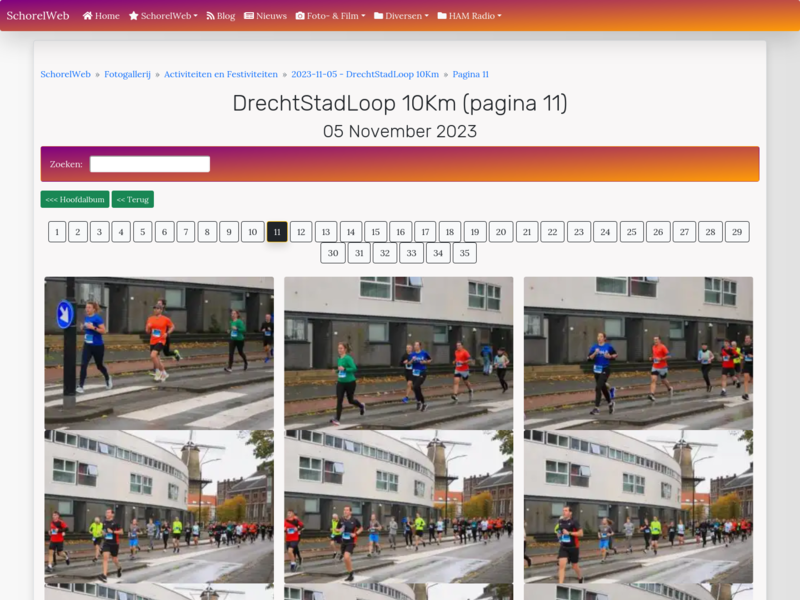Image resolution: width=800 pixels, height=600 pixels.
Task: Click the Pagina 11 breadcrumb link
Action: click(470, 74)
